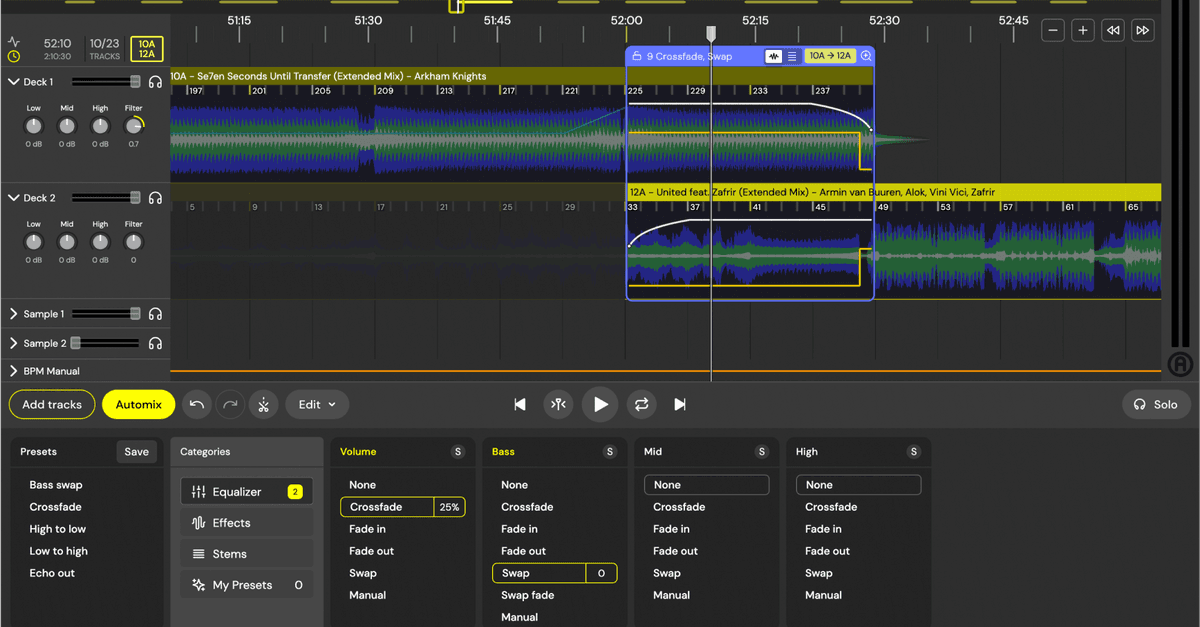Open the Edit dropdown

pyautogui.click(x=317, y=404)
